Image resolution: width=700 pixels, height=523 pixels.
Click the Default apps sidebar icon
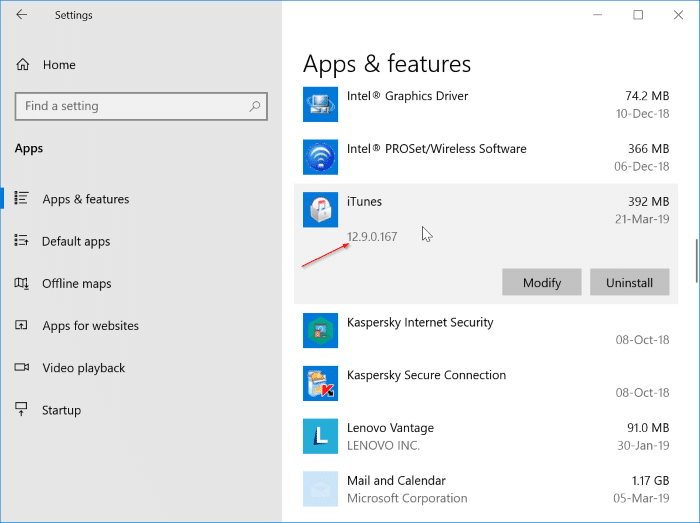(21, 241)
